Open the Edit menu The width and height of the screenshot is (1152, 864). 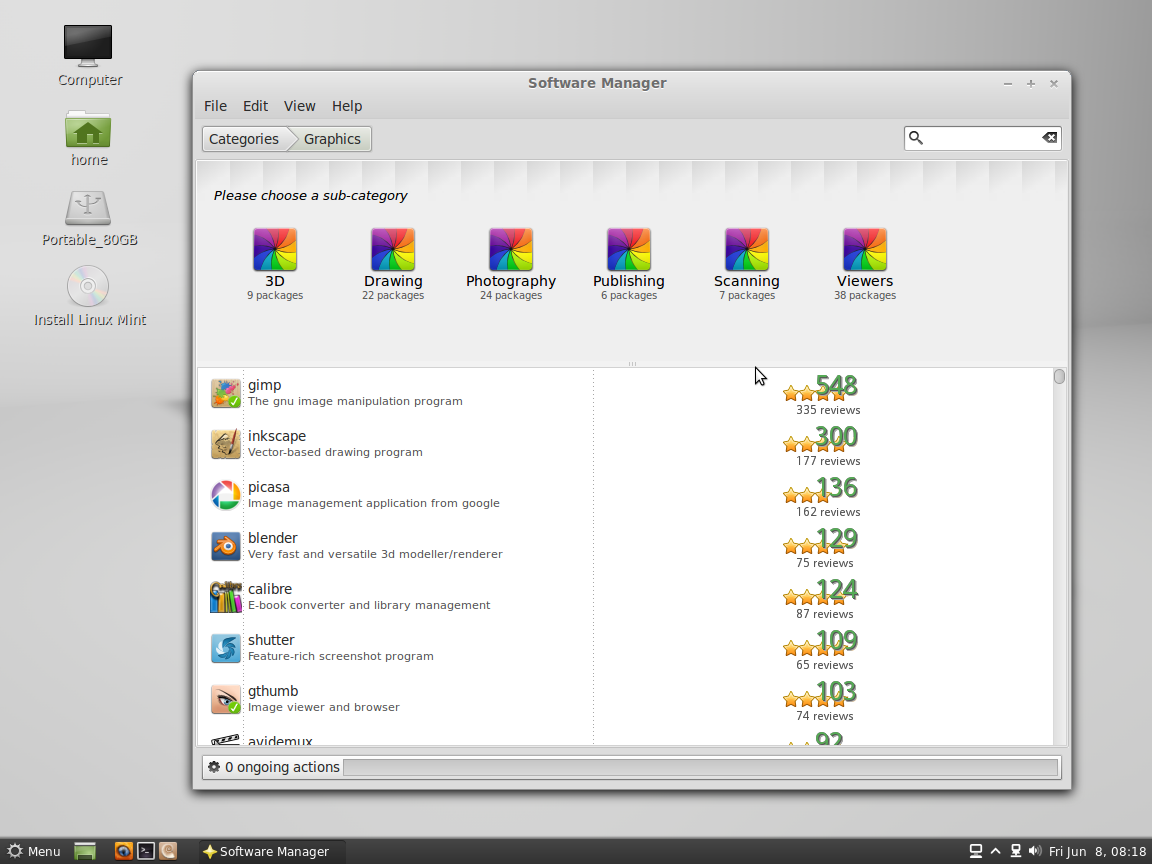point(256,106)
